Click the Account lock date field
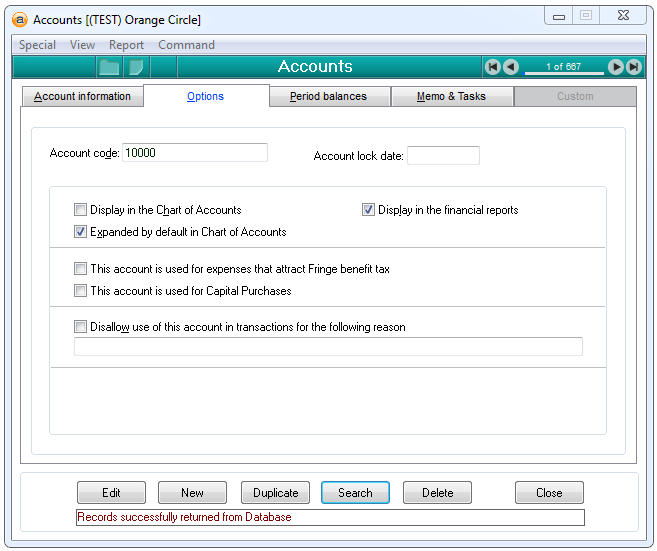The width and height of the screenshot is (657, 551). [443, 156]
